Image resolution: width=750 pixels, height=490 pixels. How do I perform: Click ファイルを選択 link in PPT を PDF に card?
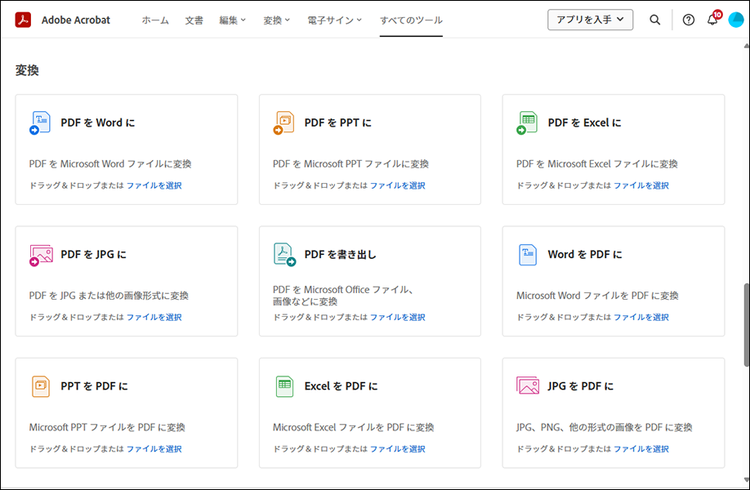(x=154, y=449)
